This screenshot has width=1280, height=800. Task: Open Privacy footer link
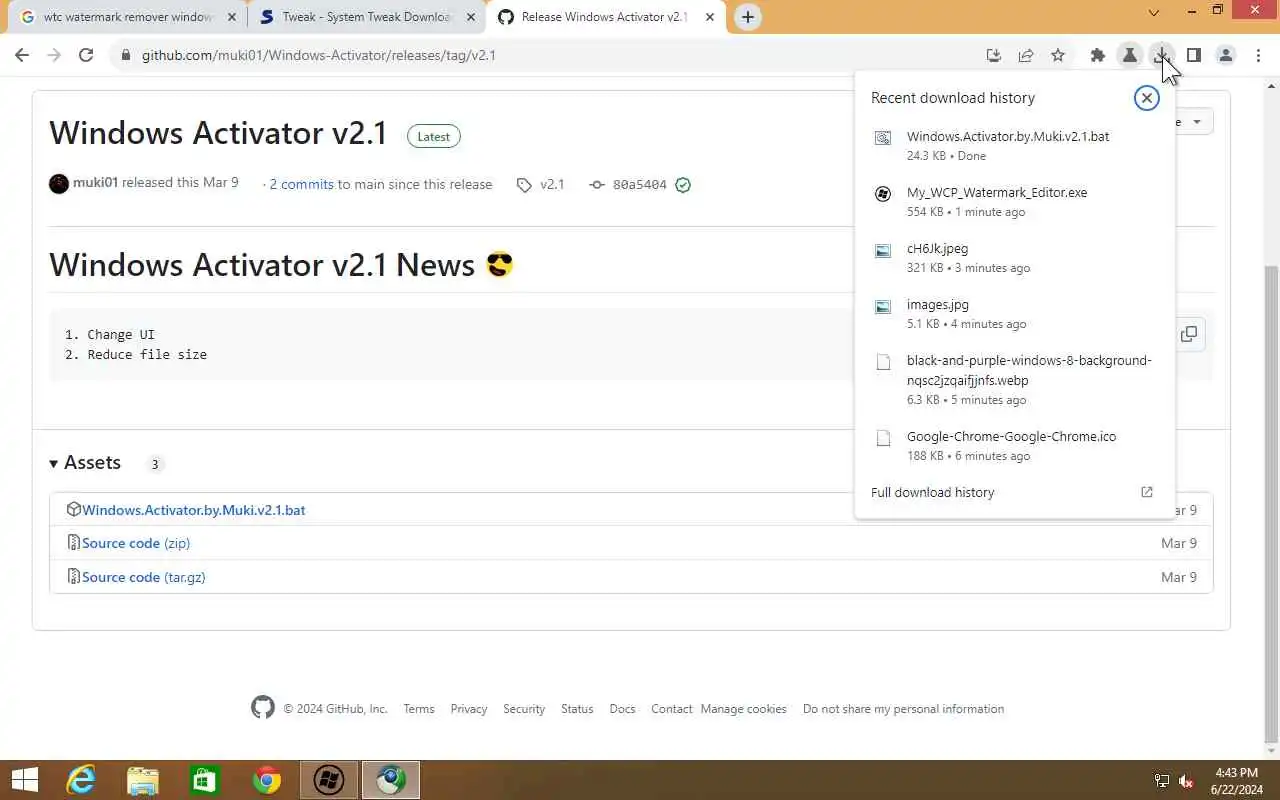point(469,709)
